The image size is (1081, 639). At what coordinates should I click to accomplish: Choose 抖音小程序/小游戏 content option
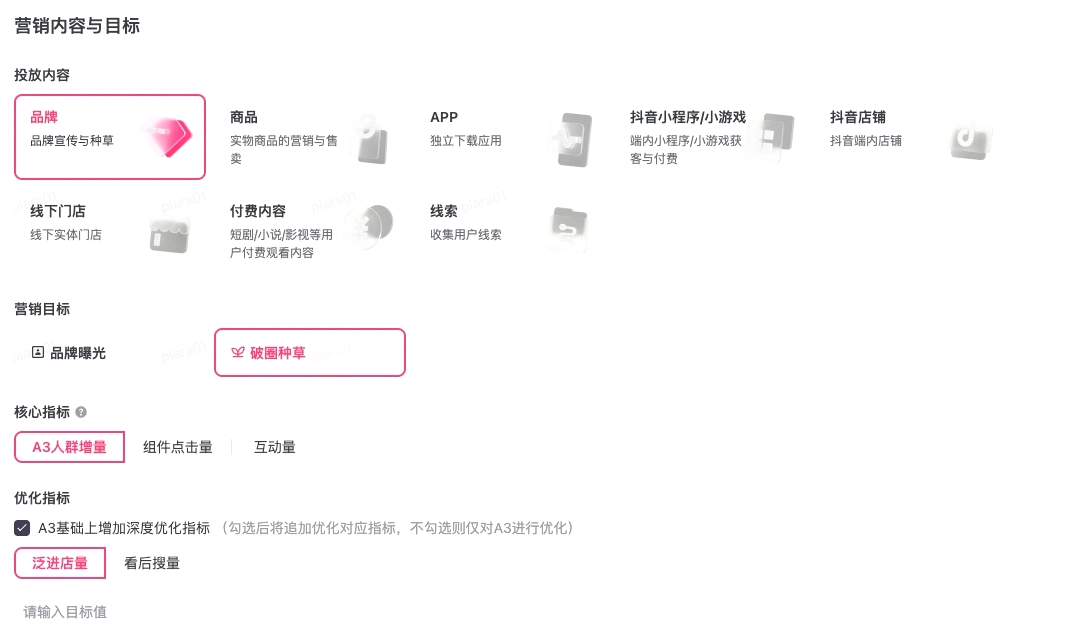(709, 137)
